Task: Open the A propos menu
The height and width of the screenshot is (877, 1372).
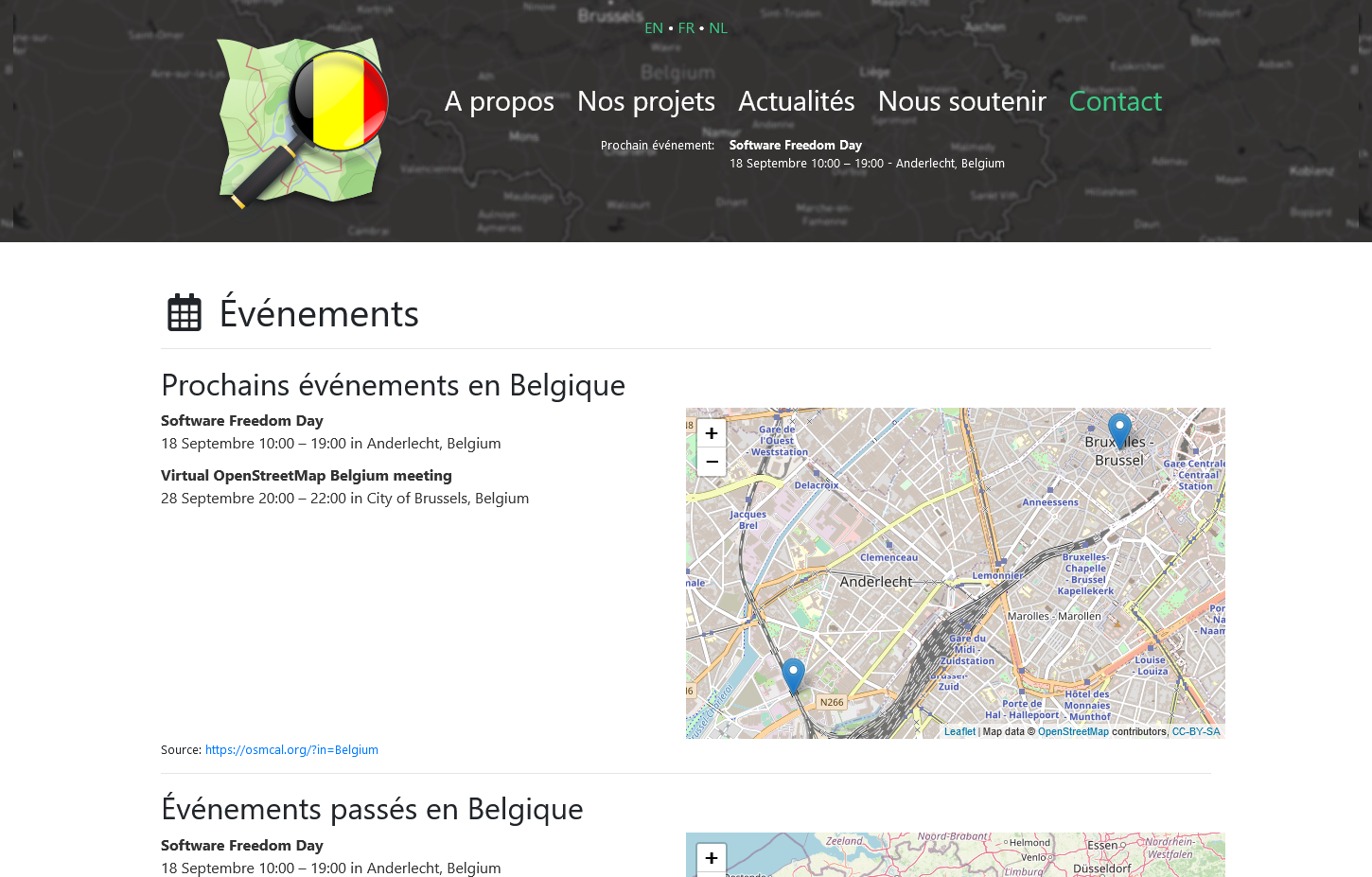Action: coord(499,101)
